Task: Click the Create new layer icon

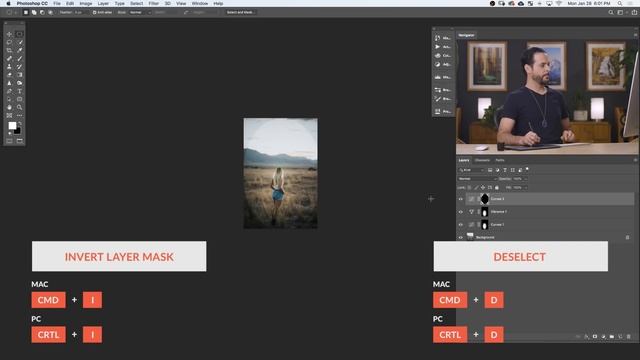Action: 620,337
